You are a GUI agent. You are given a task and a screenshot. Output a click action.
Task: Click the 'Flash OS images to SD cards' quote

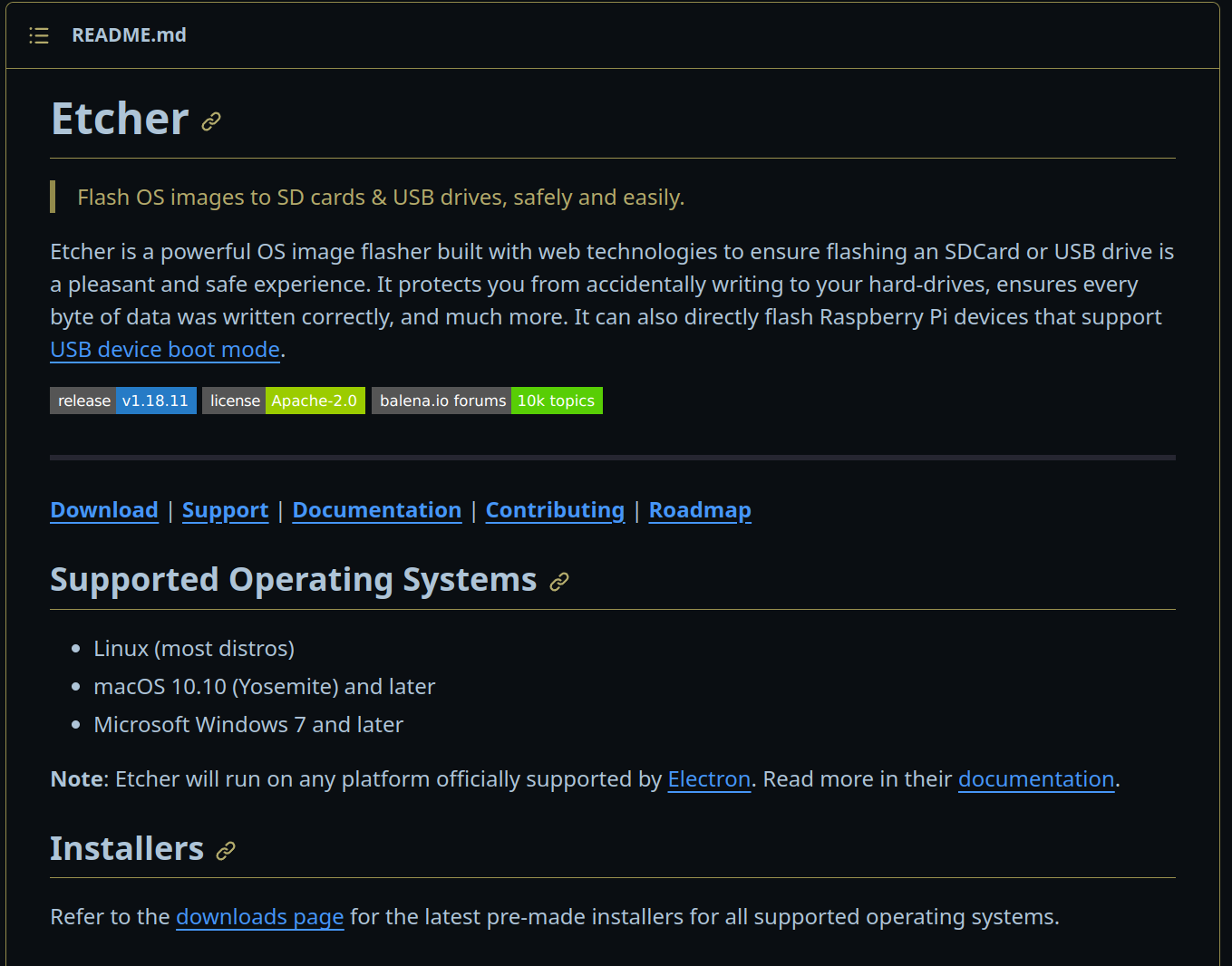pos(381,198)
